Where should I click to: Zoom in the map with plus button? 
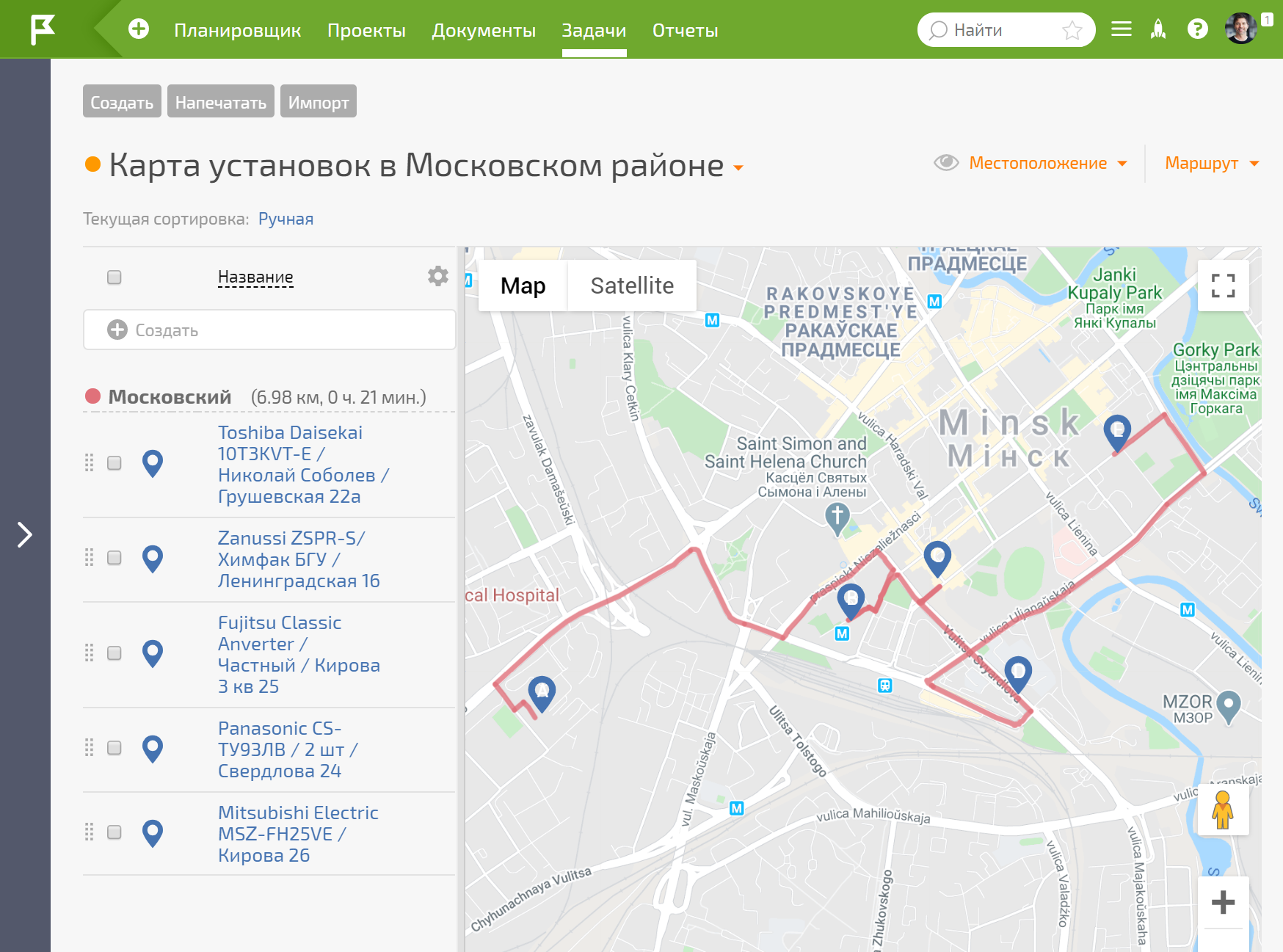(1223, 902)
